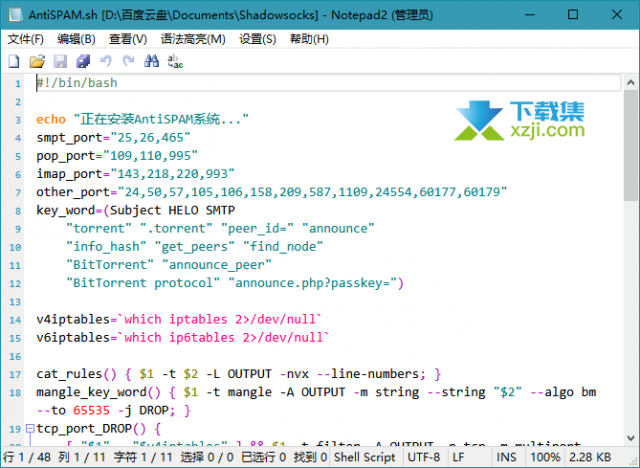Click the #!/bin/bash line
The height and width of the screenshot is (468, 640).
[77, 83]
